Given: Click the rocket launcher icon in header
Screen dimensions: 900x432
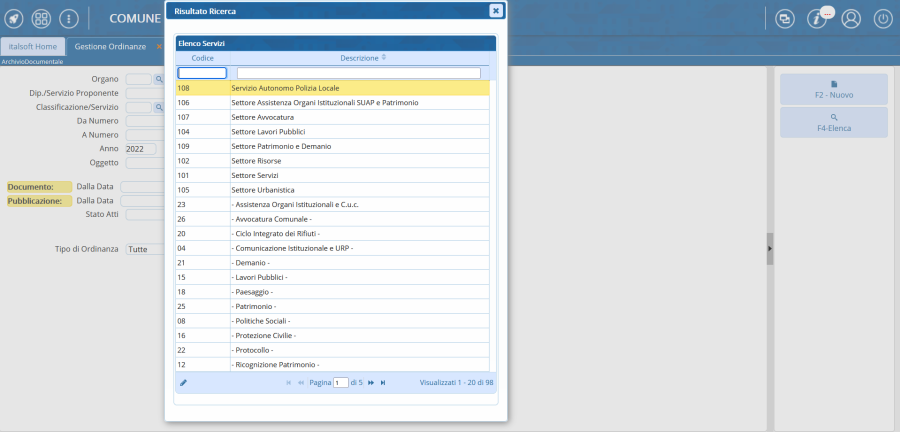Looking at the screenshot, I should 15,19.
